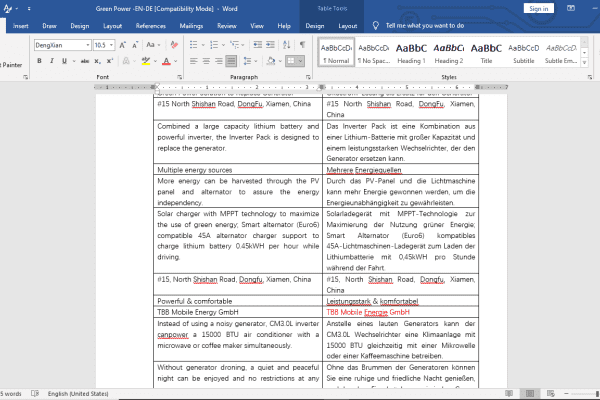Click English (United States) language indicator
Image resolution: width=600 pixels, height=400 pixels.
click(78, 393)
